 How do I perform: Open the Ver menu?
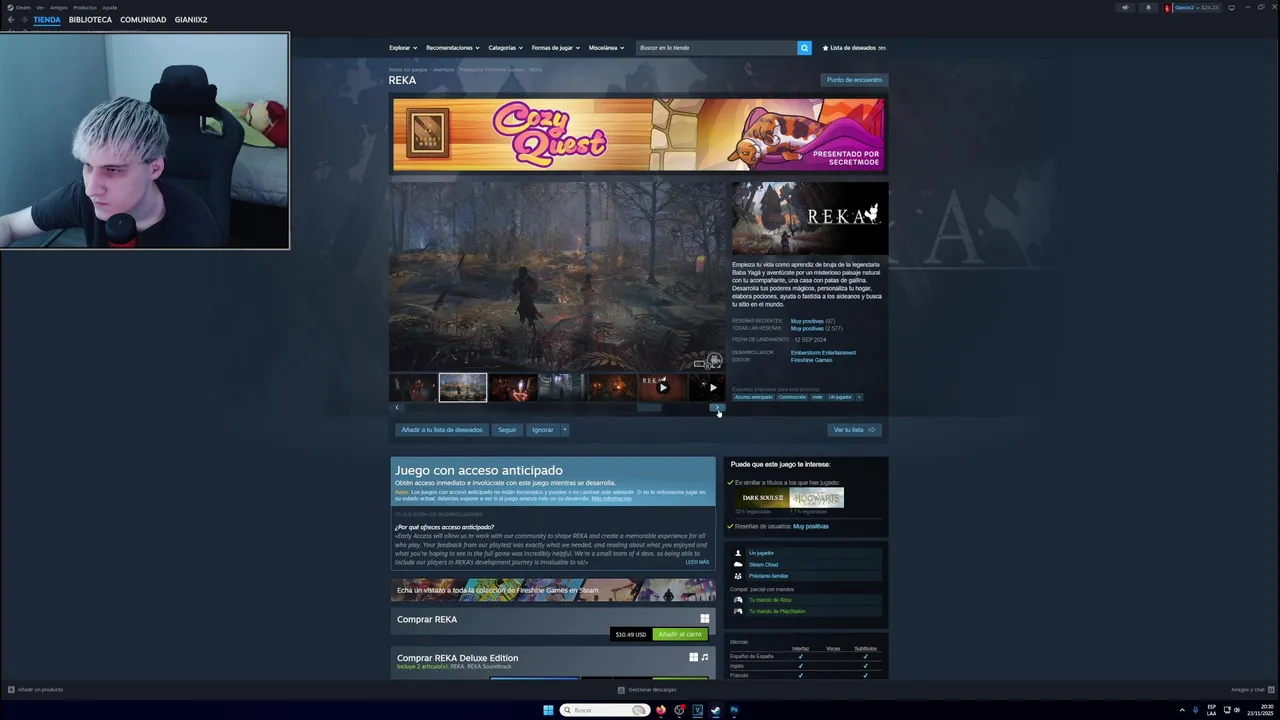pos(40,7)
